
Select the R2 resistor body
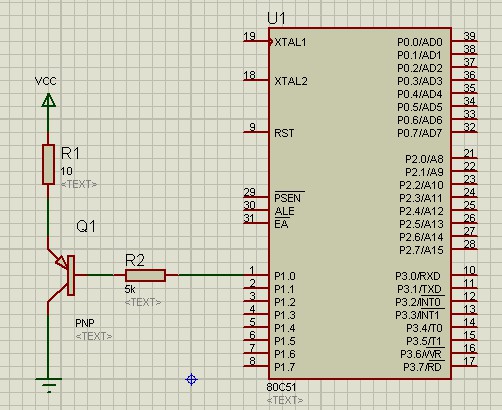pyautogui.click(x=145, y=275)
